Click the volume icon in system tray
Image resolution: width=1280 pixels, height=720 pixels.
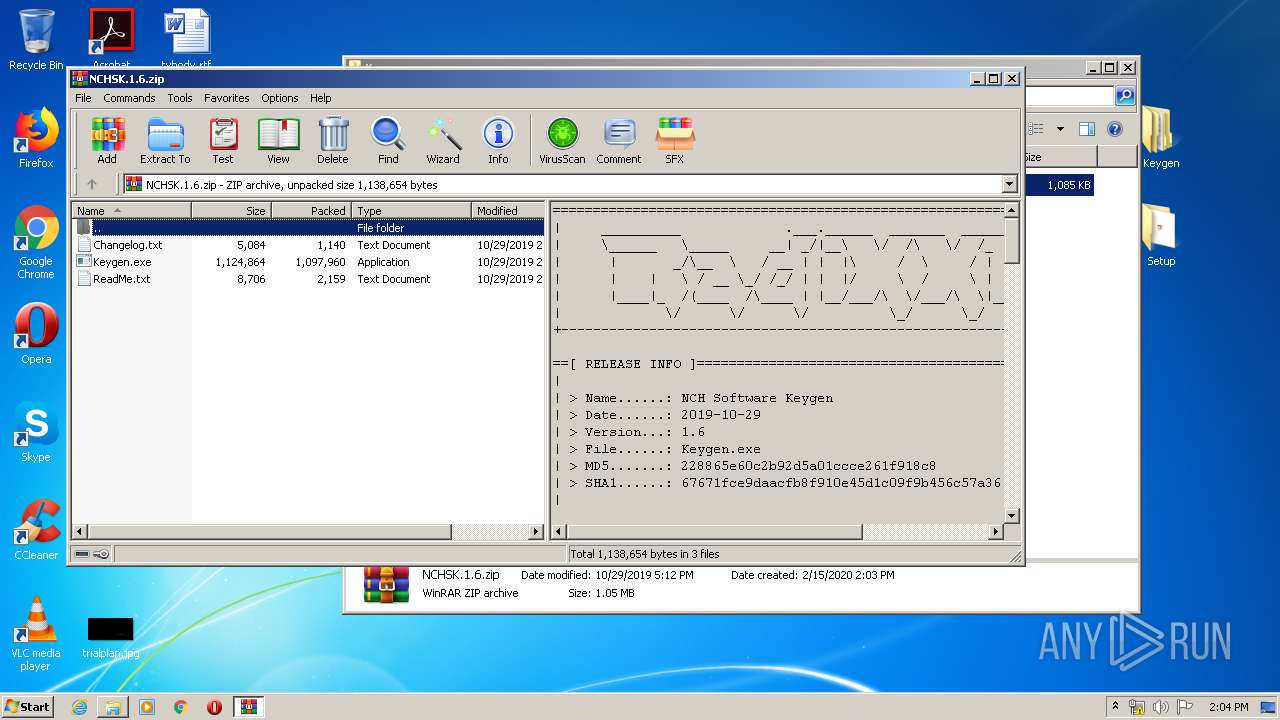1160,706
